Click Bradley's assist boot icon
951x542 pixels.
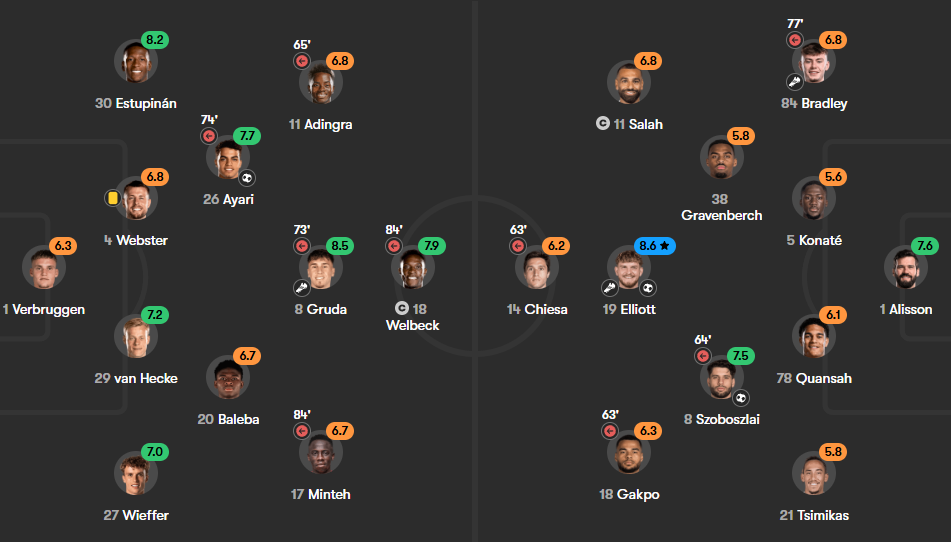[795, 82]
